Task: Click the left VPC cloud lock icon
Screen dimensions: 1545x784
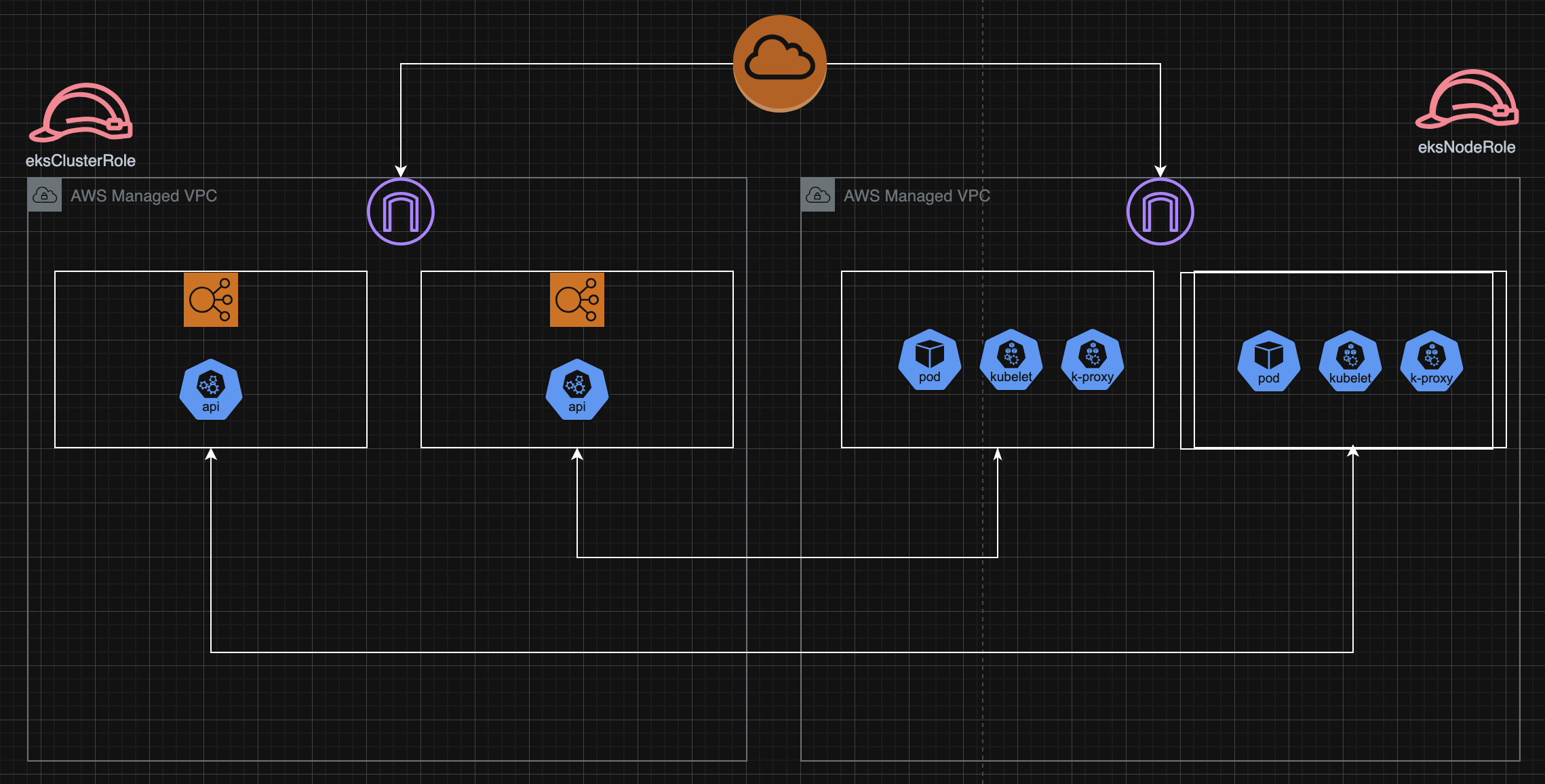Action: [x=45, y=195]
